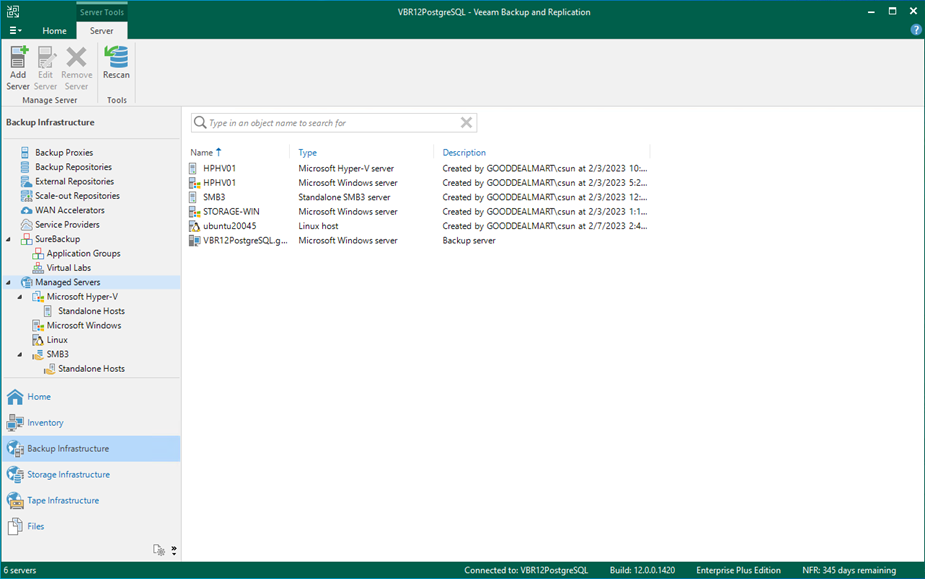Sort the list by Name column

206,152
